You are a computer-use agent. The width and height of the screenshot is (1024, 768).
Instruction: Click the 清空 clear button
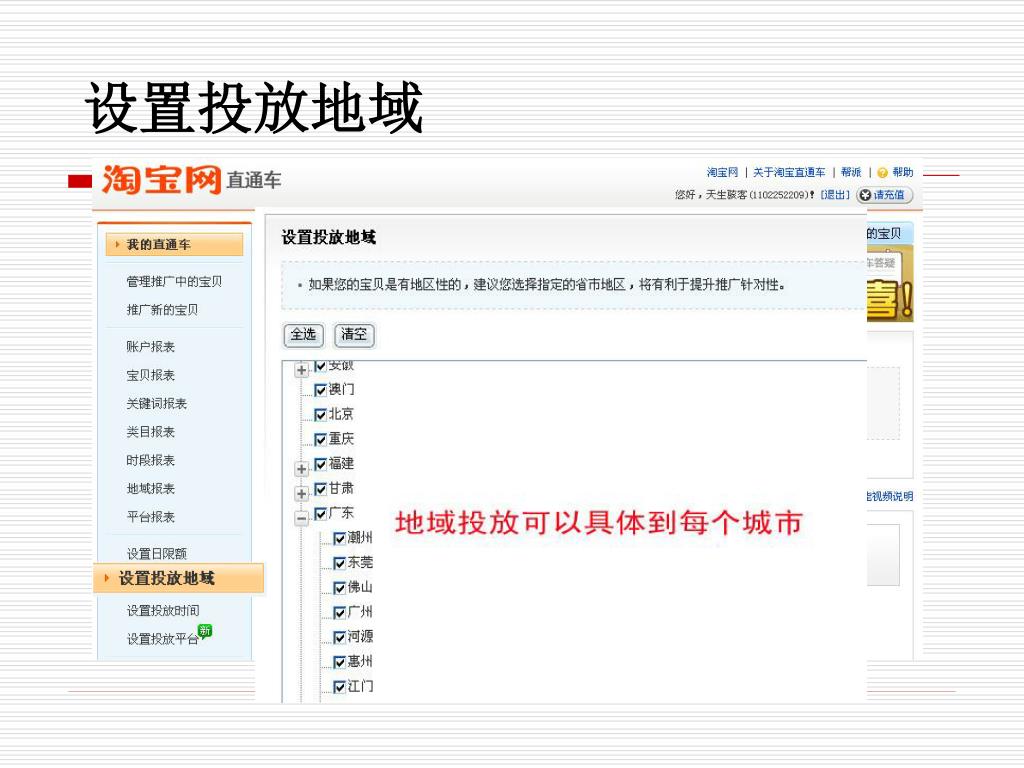[x=354, y=335]
